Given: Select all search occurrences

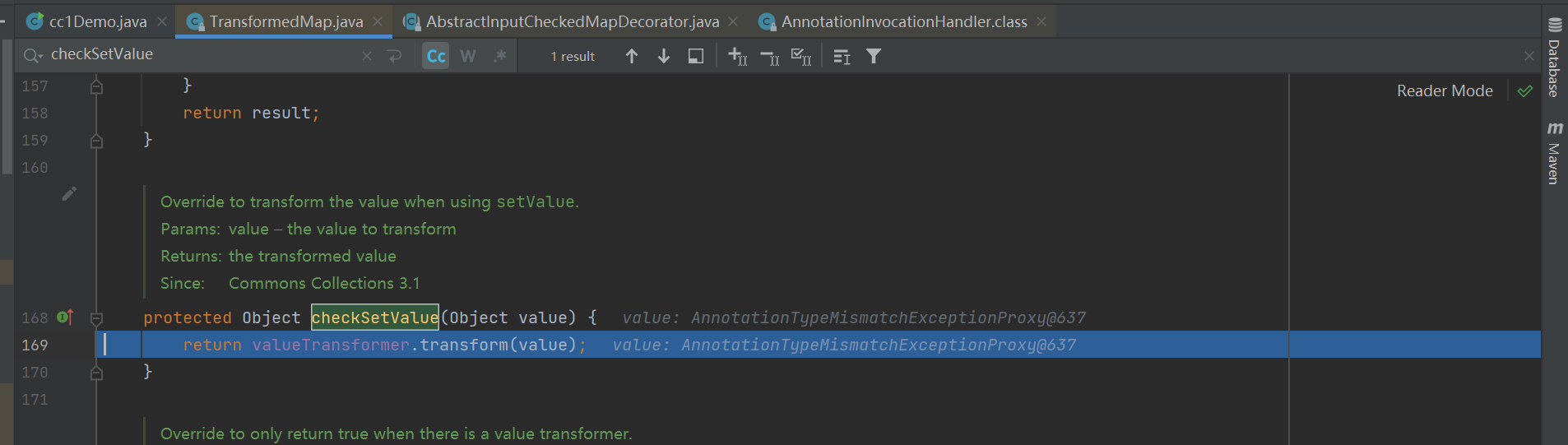Looking at the screenshot, I should [x=801, y=56].
